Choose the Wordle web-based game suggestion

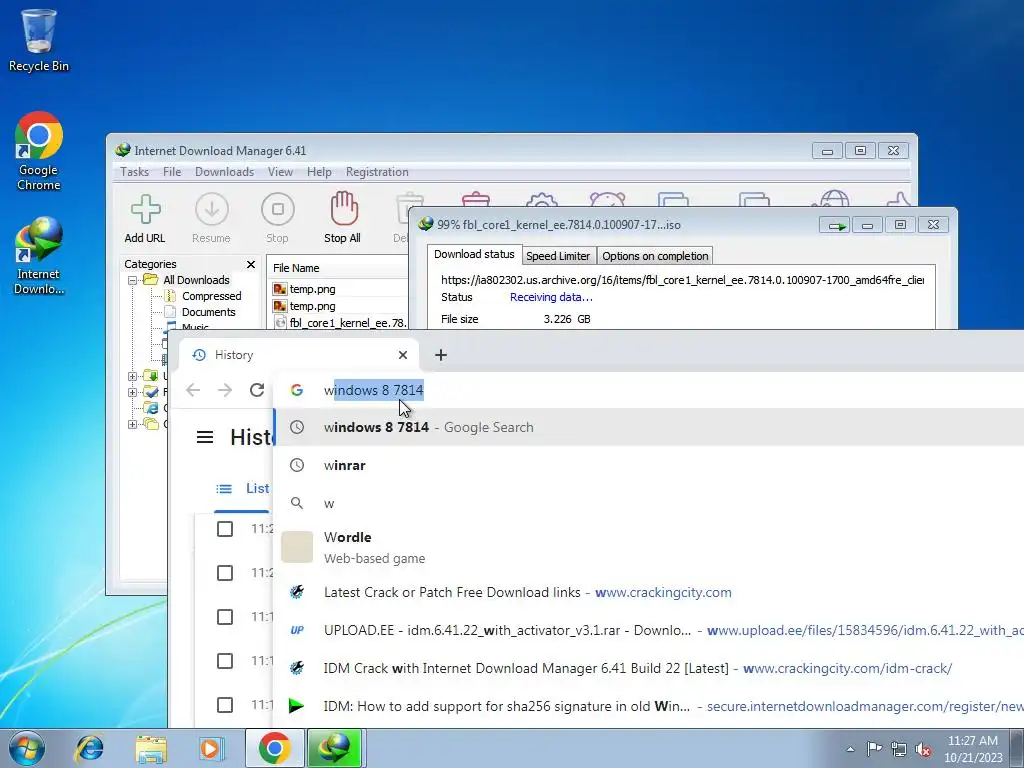648,547
